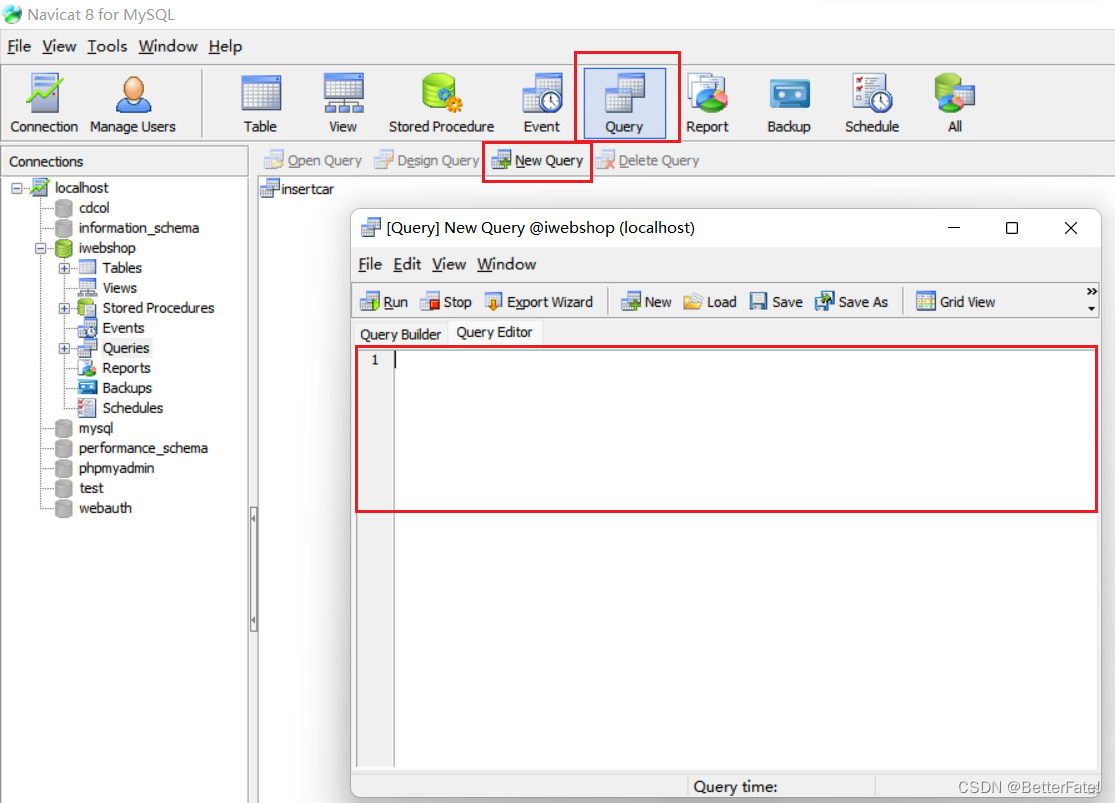The width and height of the screenshot is (1115, 803).
Task: Launch the Export Wizard
Action: point(539,302)
